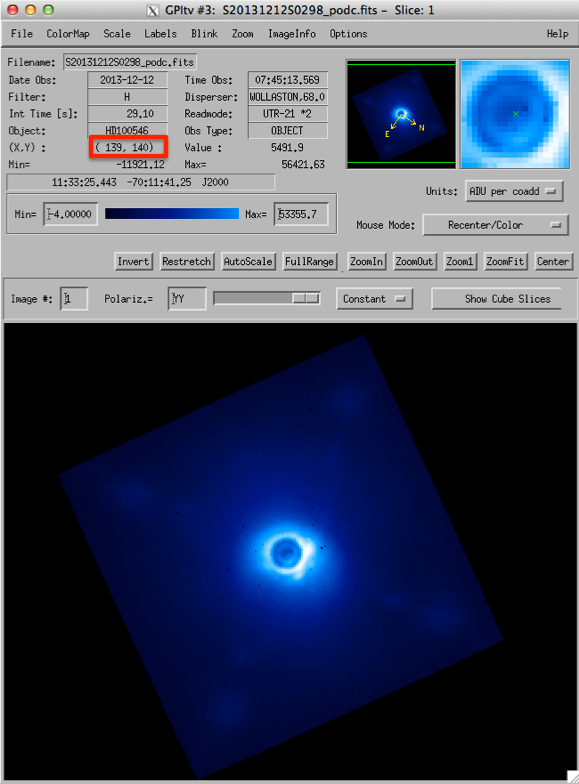
Task: Open the ColorMap menu
Action: click(68, 34)
